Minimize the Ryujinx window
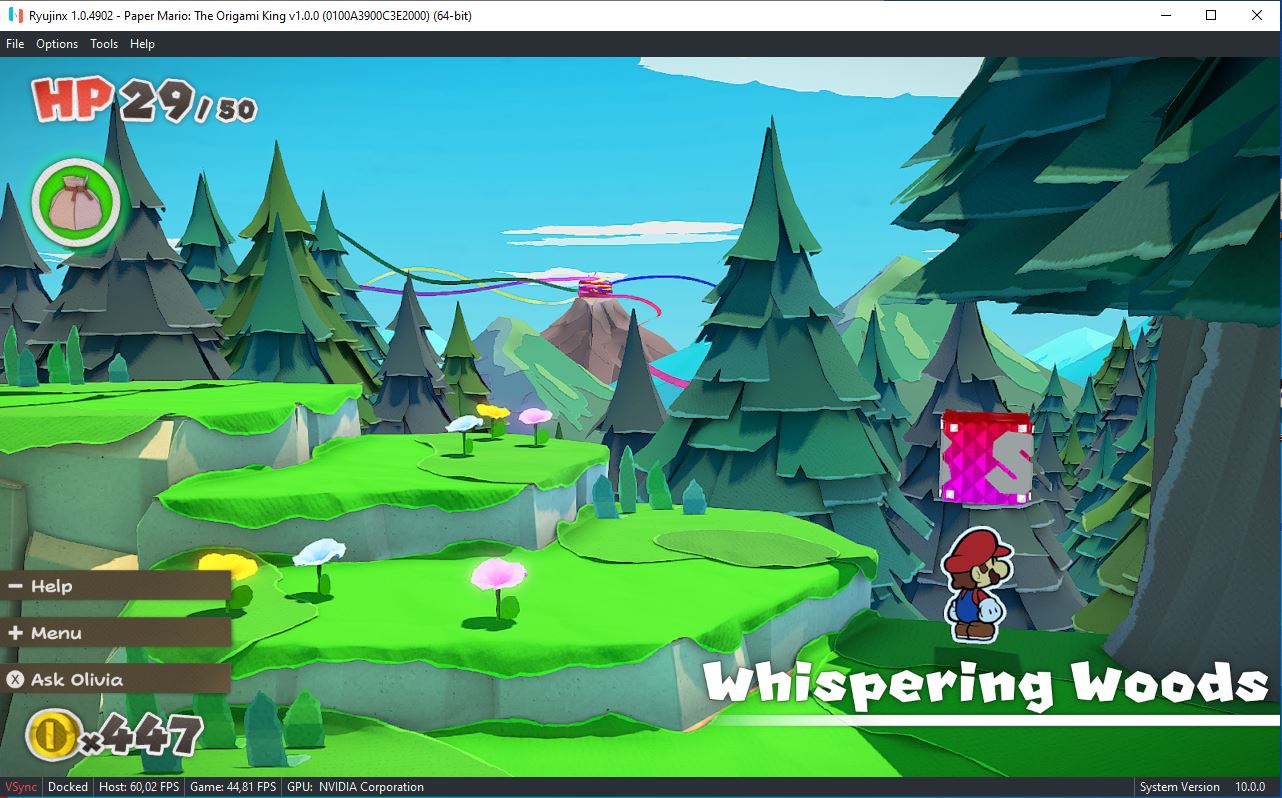The image size is (1282, 798). (1165, 15)
